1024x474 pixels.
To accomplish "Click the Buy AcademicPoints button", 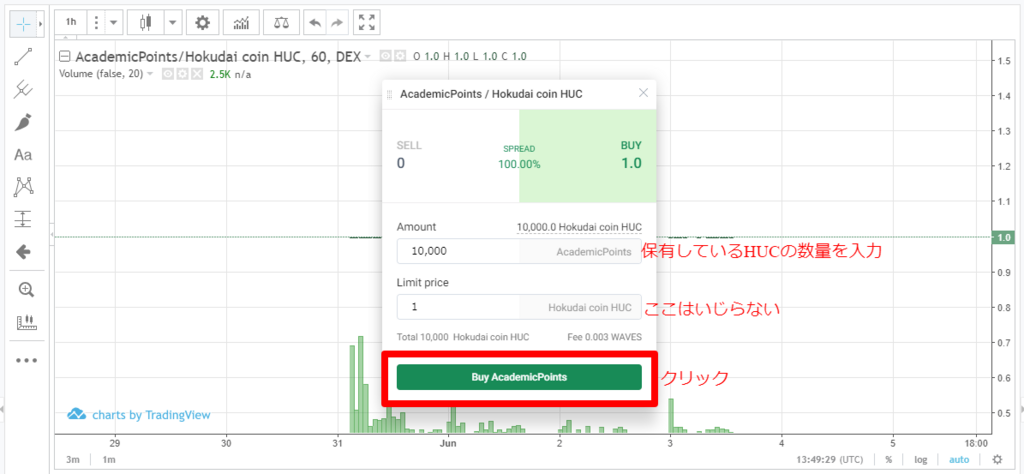I will tap(519, 377).
